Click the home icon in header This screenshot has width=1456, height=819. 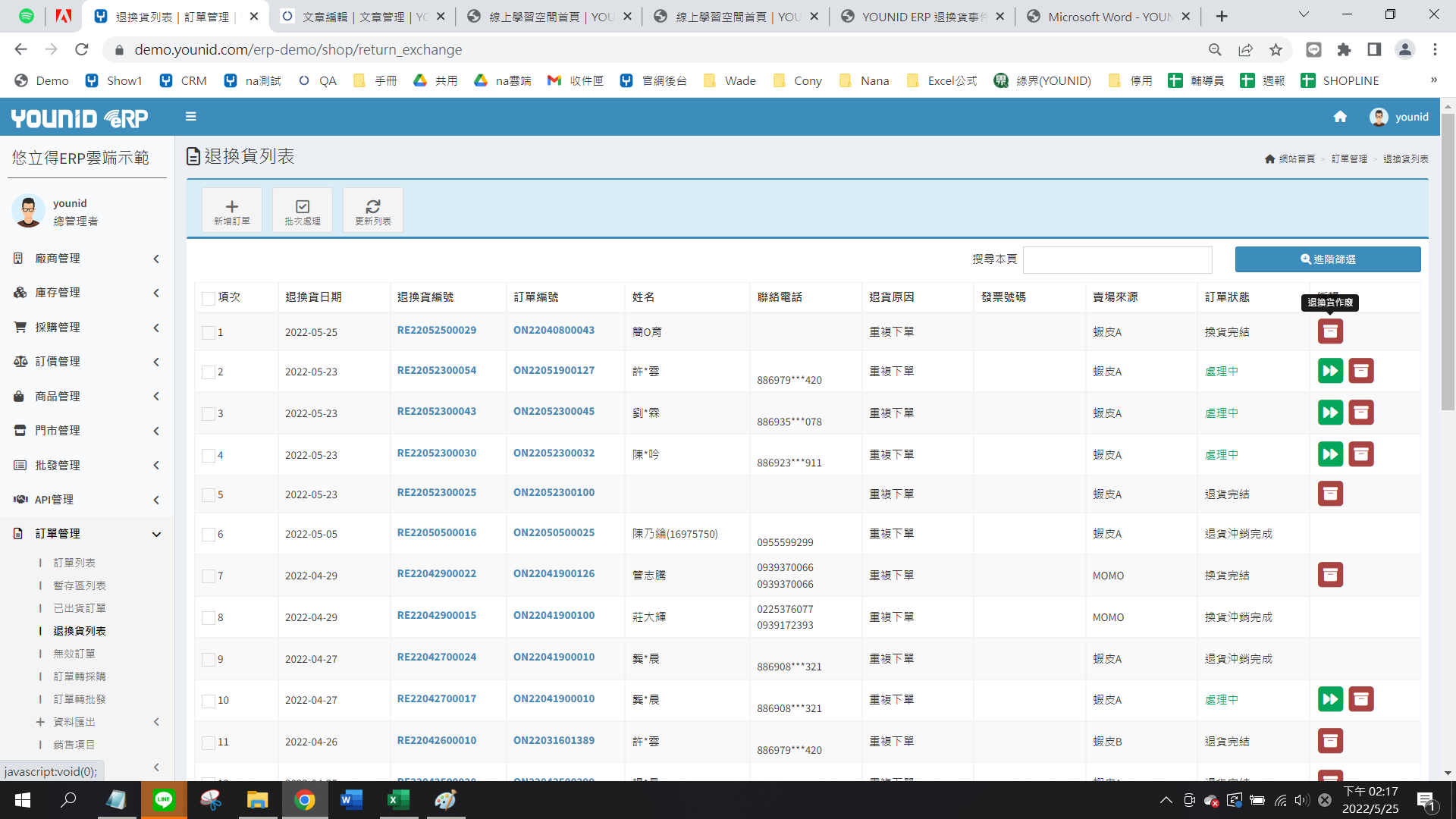(1340, 117)
